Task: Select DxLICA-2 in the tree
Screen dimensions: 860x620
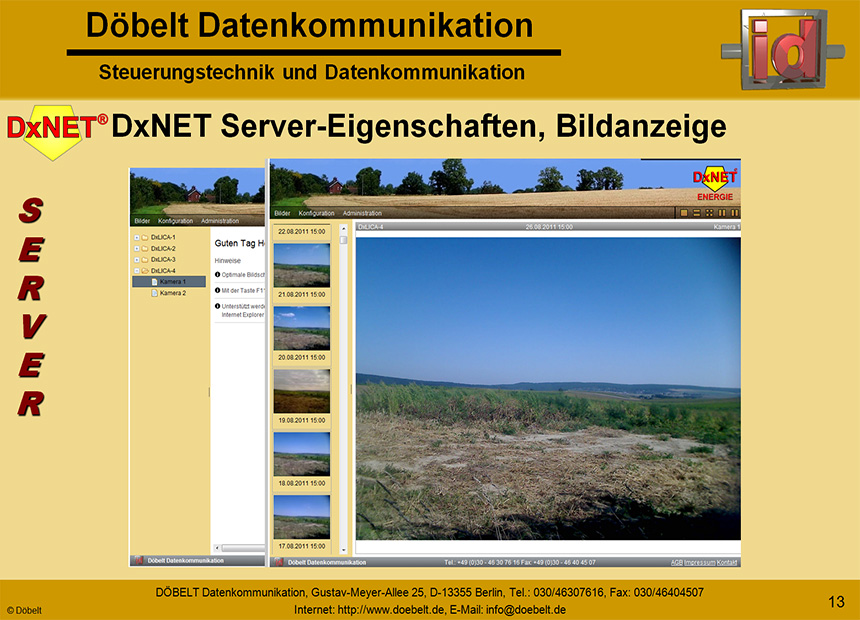Action: (163, 249)
